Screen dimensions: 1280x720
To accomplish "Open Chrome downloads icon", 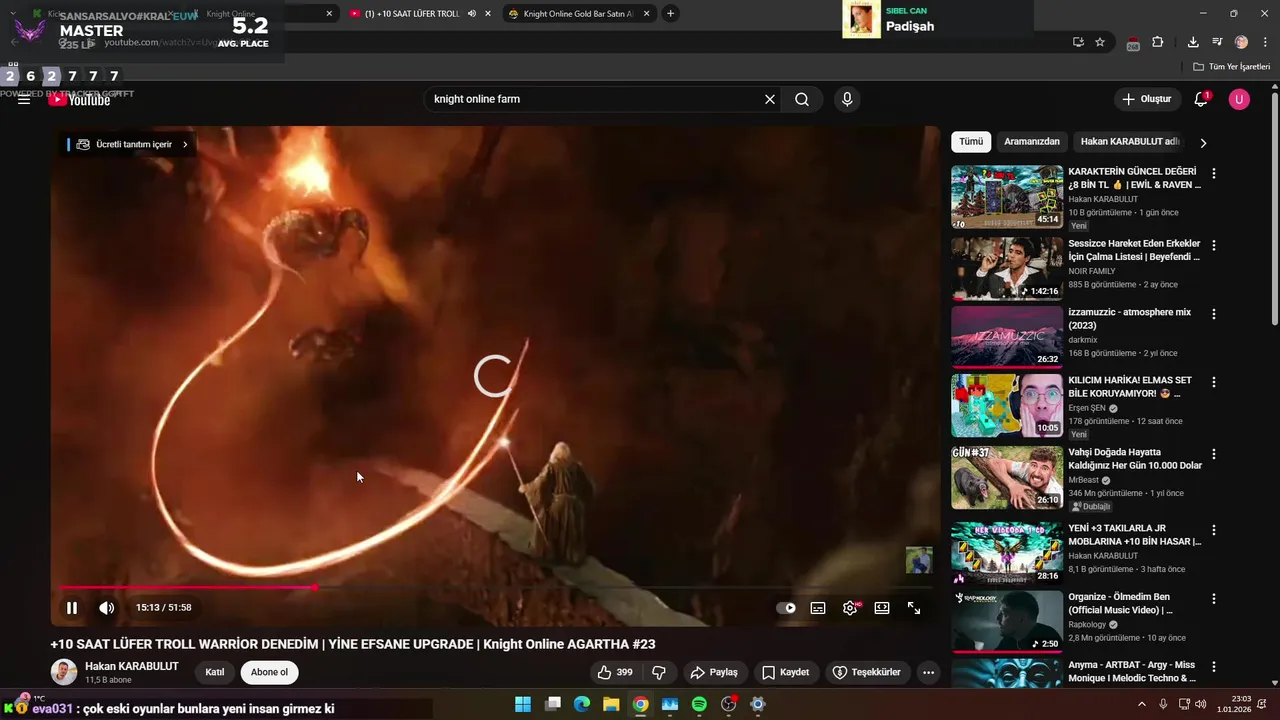I will click(x=1193, y=42).
